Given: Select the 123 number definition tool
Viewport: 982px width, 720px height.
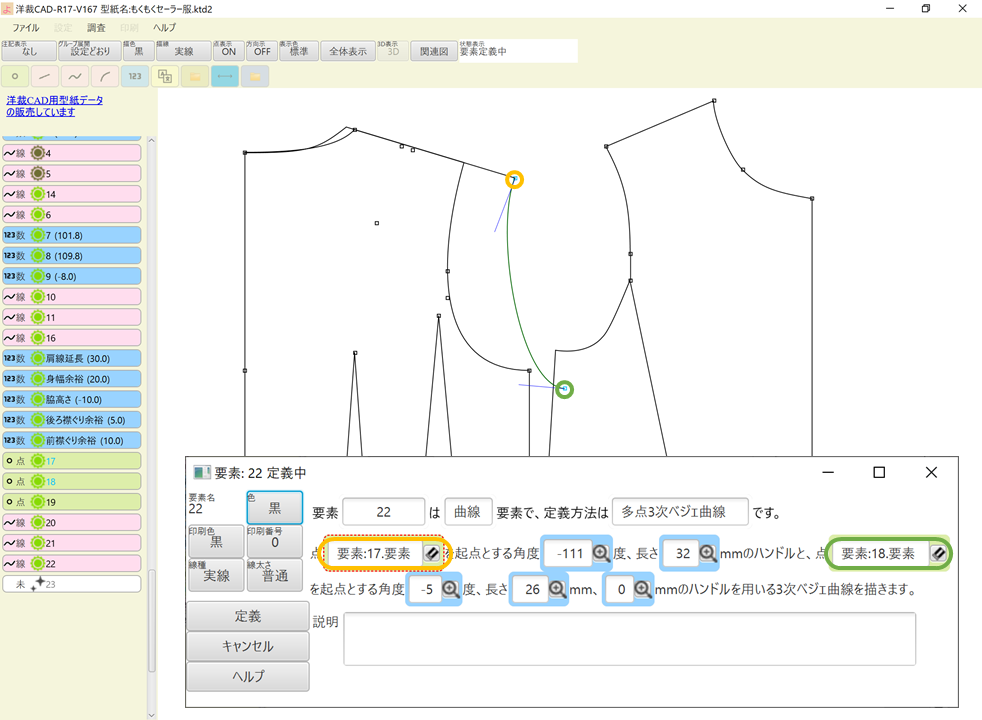Looking at the screenshot, I should [133, 76].
